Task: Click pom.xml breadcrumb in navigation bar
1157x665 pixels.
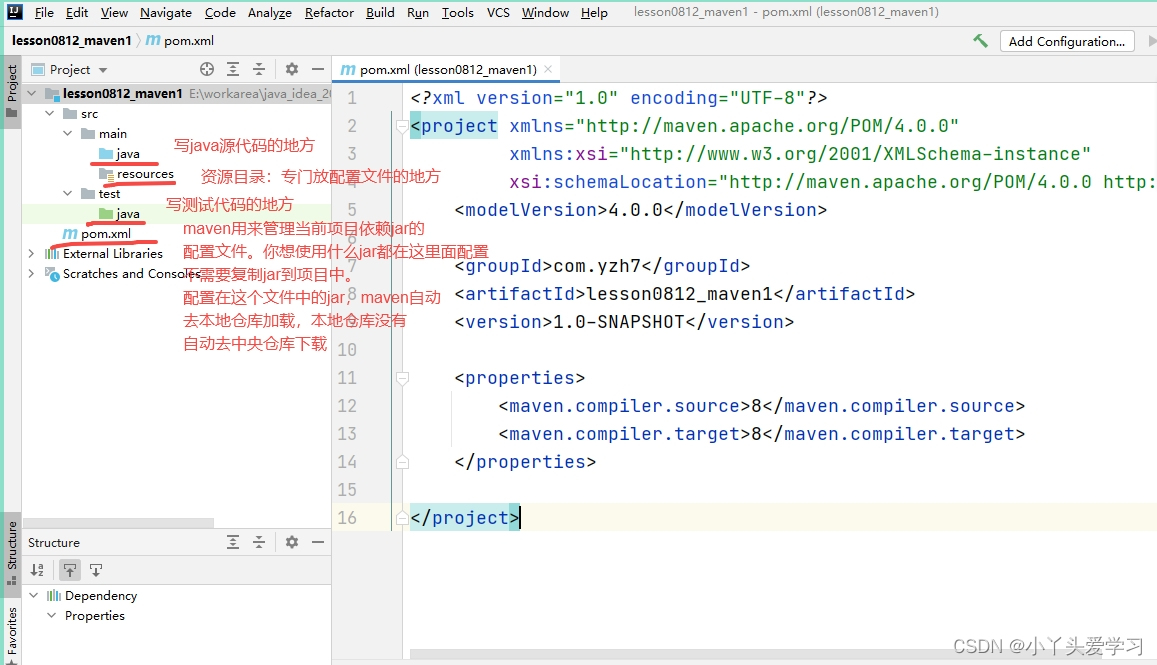Action: point(179,41)
